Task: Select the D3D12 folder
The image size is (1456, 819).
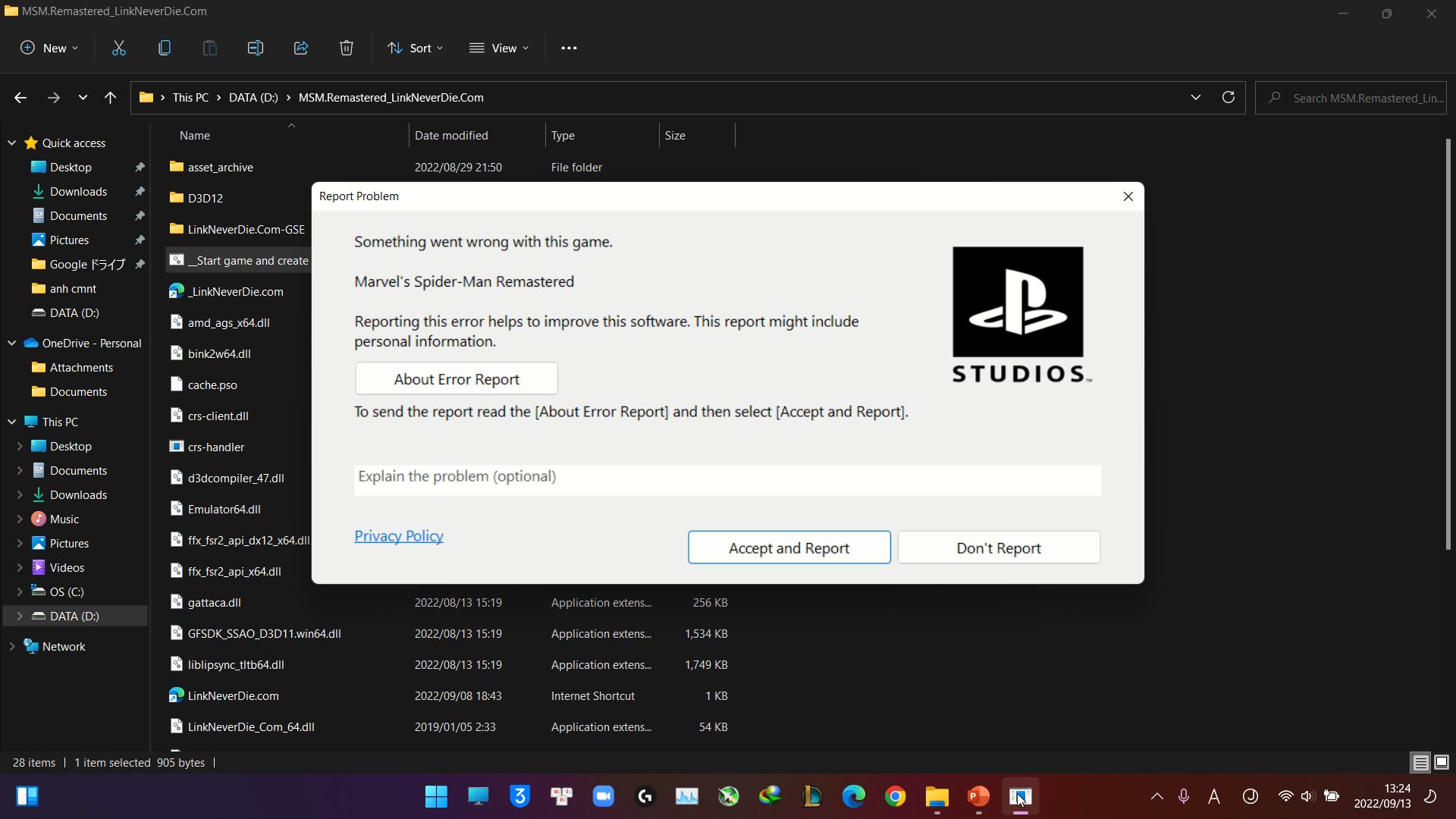Action: click(206, 198)
